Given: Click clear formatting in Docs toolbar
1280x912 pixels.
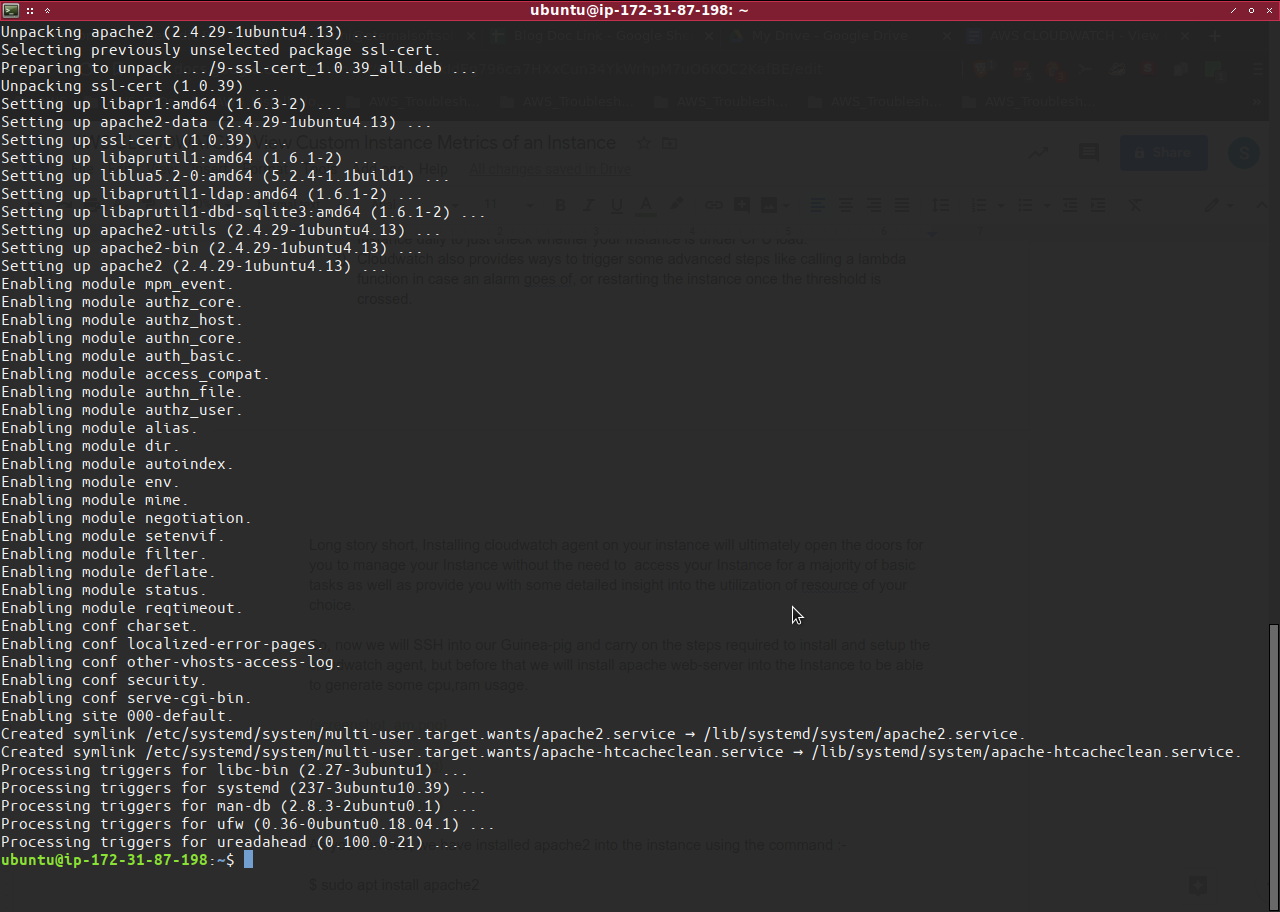Looking at the screenshot, I should click(1135, 205).
